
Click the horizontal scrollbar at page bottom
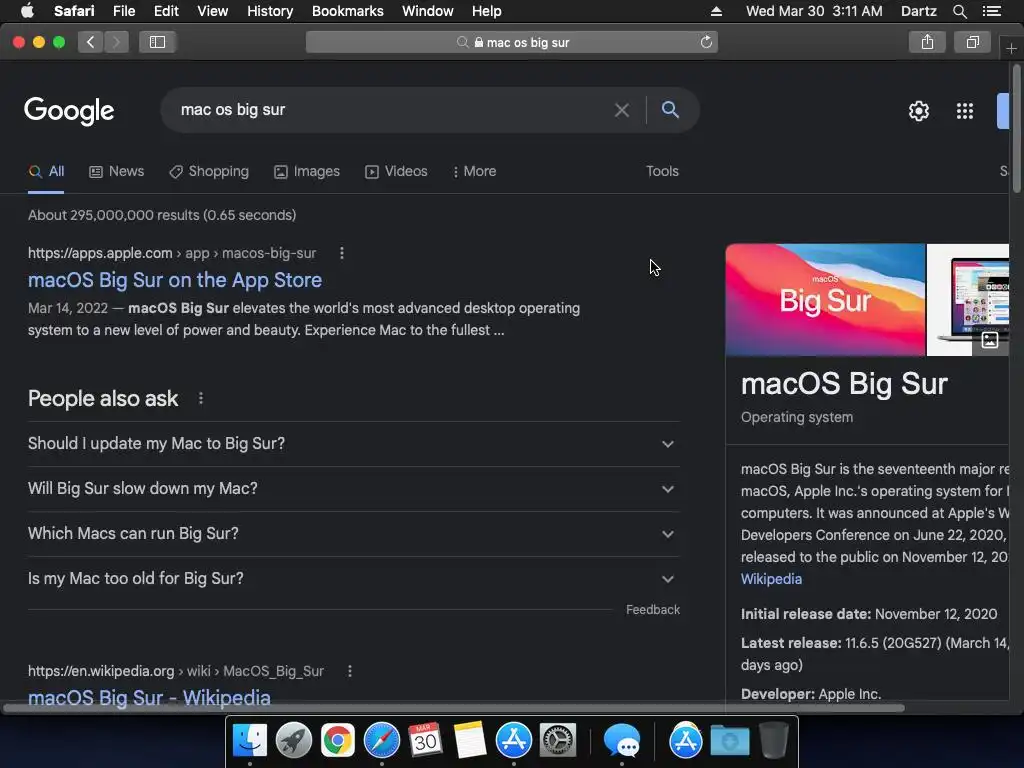coord(454,708)
